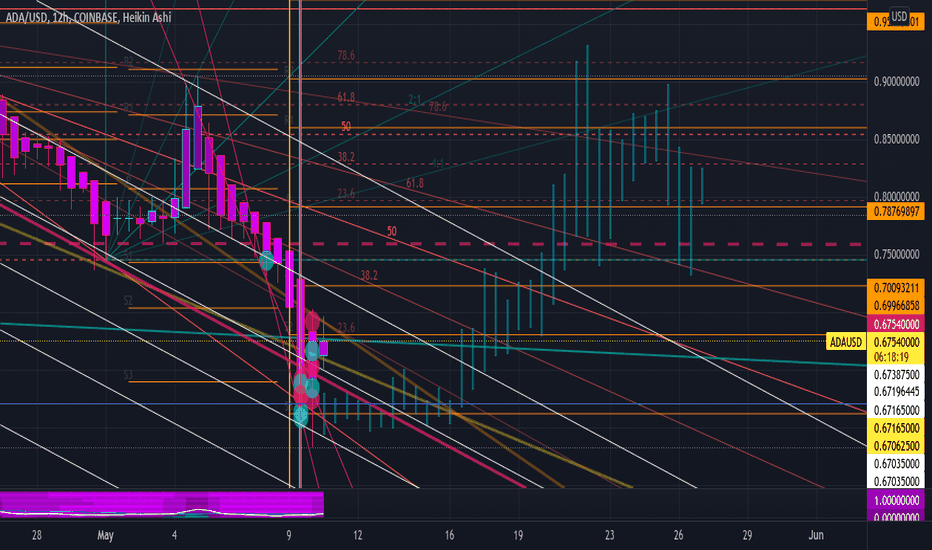The image size is (932, 550).
Task: Click the 0.75000000 price axis label
Action: point(896,254)
